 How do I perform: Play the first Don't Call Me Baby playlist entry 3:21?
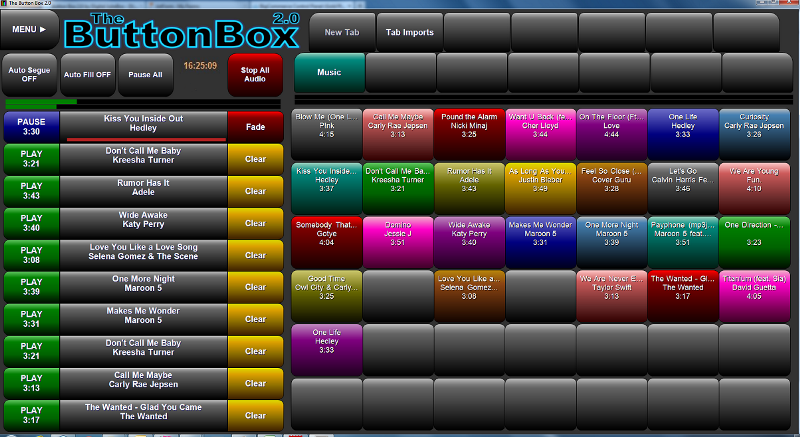pos(31,159)
